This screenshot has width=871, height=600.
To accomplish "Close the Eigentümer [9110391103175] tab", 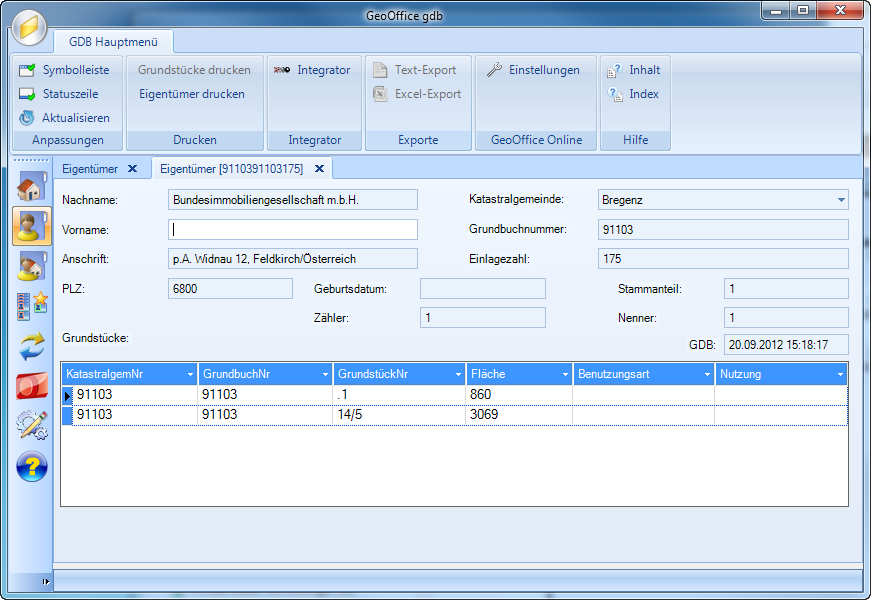I will [319, 169].
